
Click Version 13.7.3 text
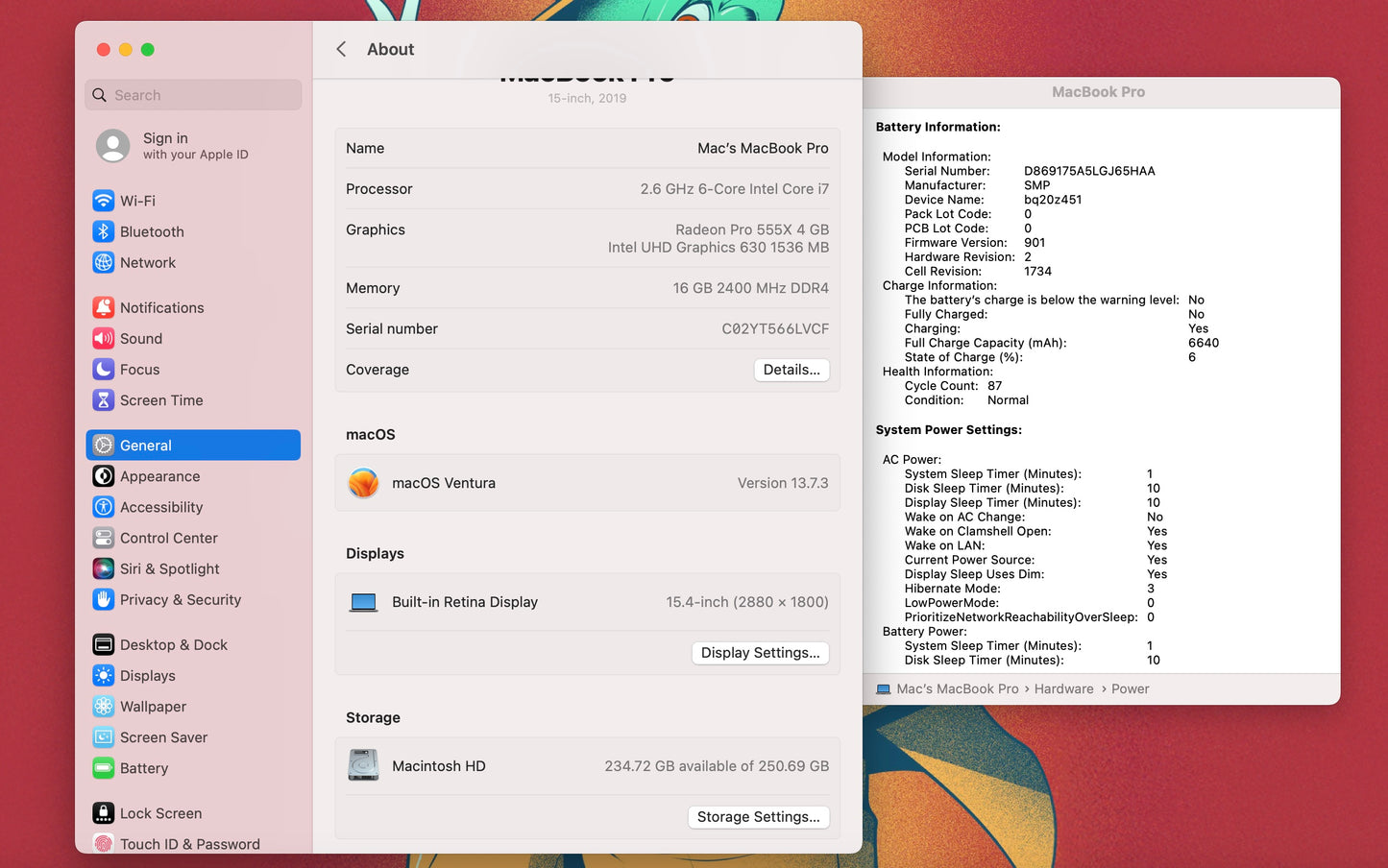click(x=783, y=483)
